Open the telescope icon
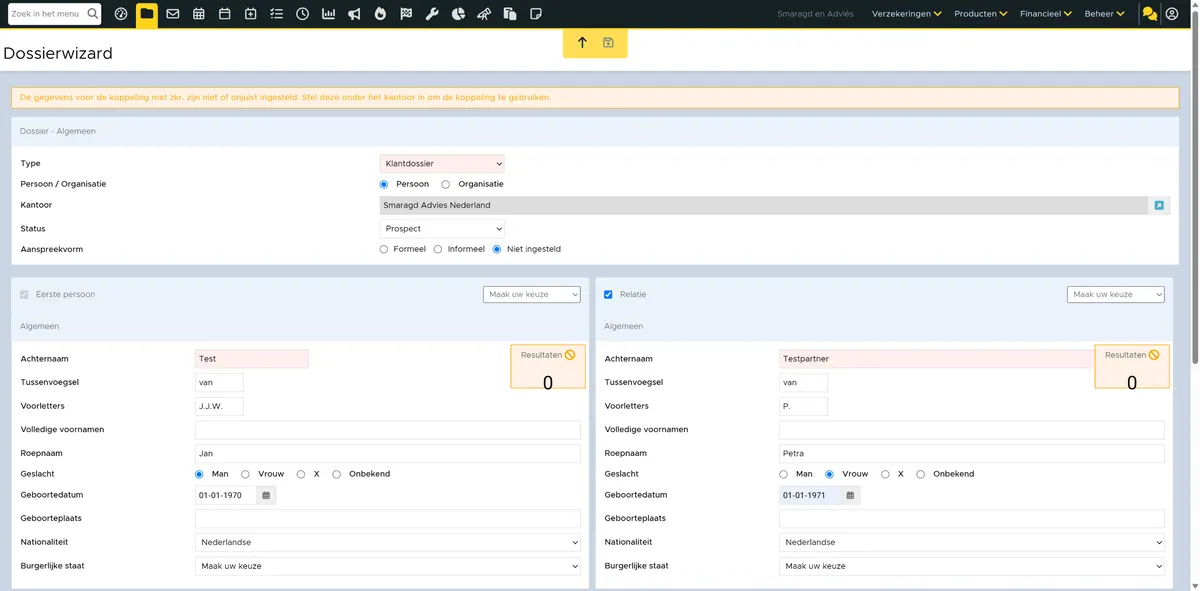Viewport: 1200px width, 591px height. 484,14
